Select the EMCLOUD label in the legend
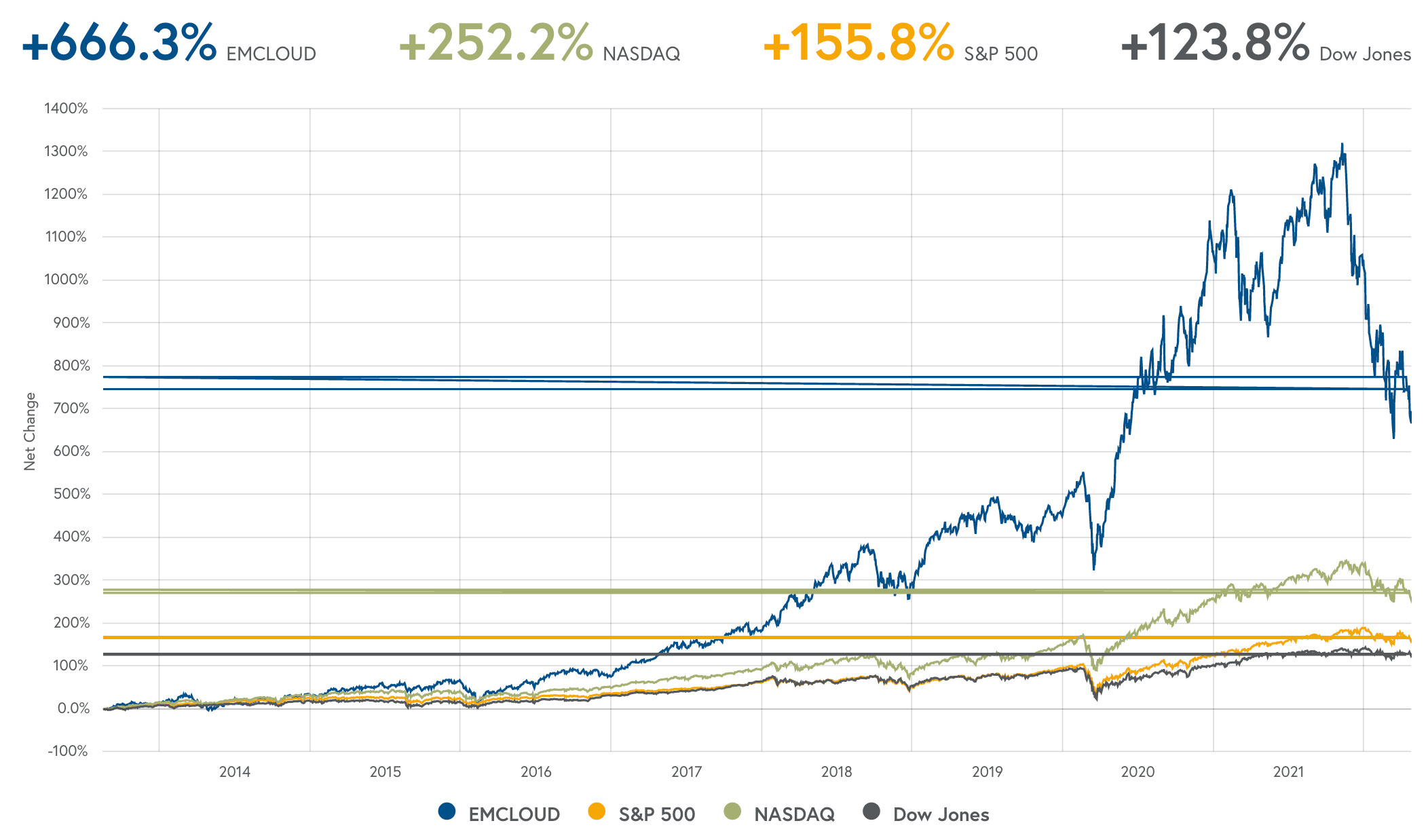 [x=514, y=814]
